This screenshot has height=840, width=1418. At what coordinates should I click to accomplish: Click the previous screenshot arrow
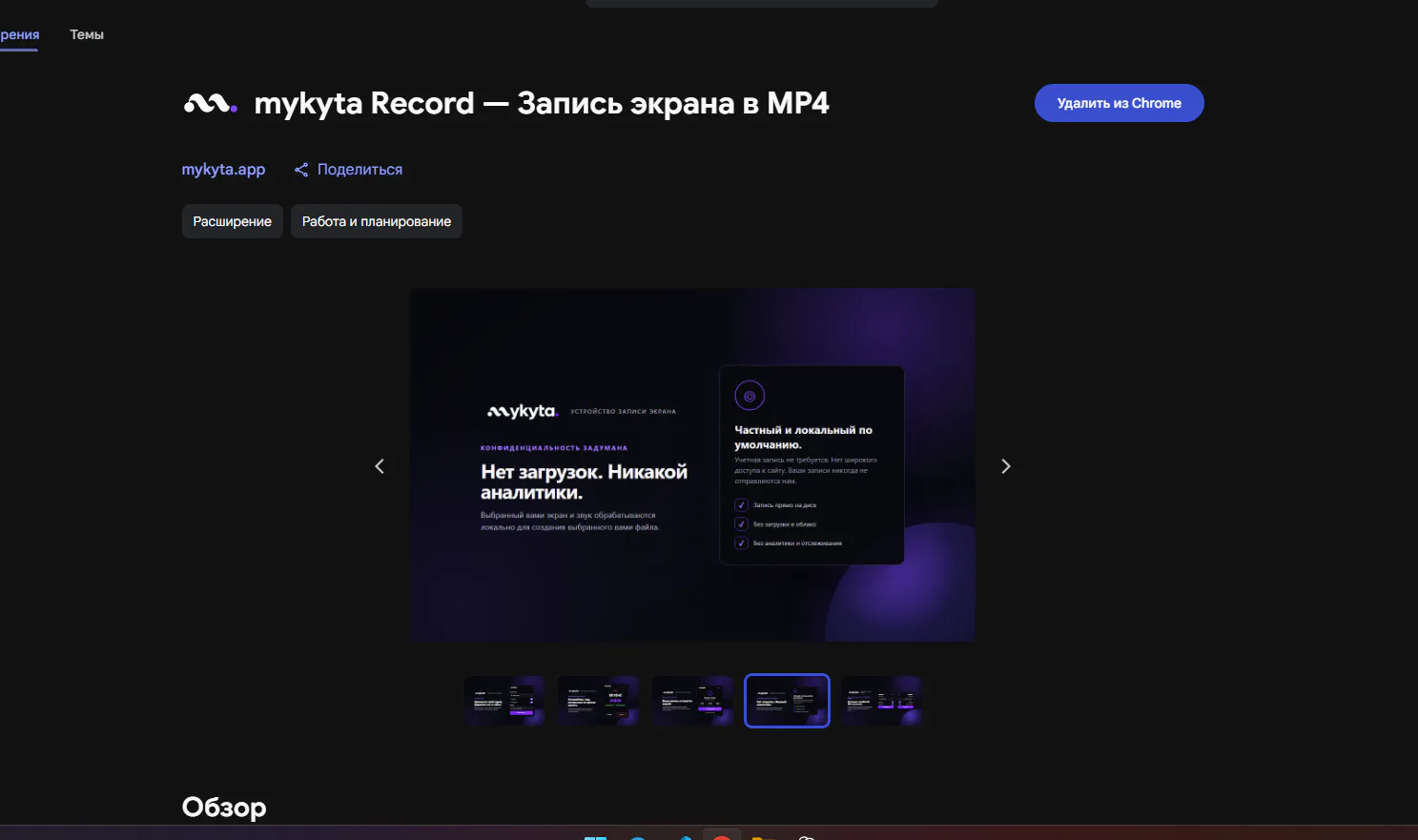[380, 466]
